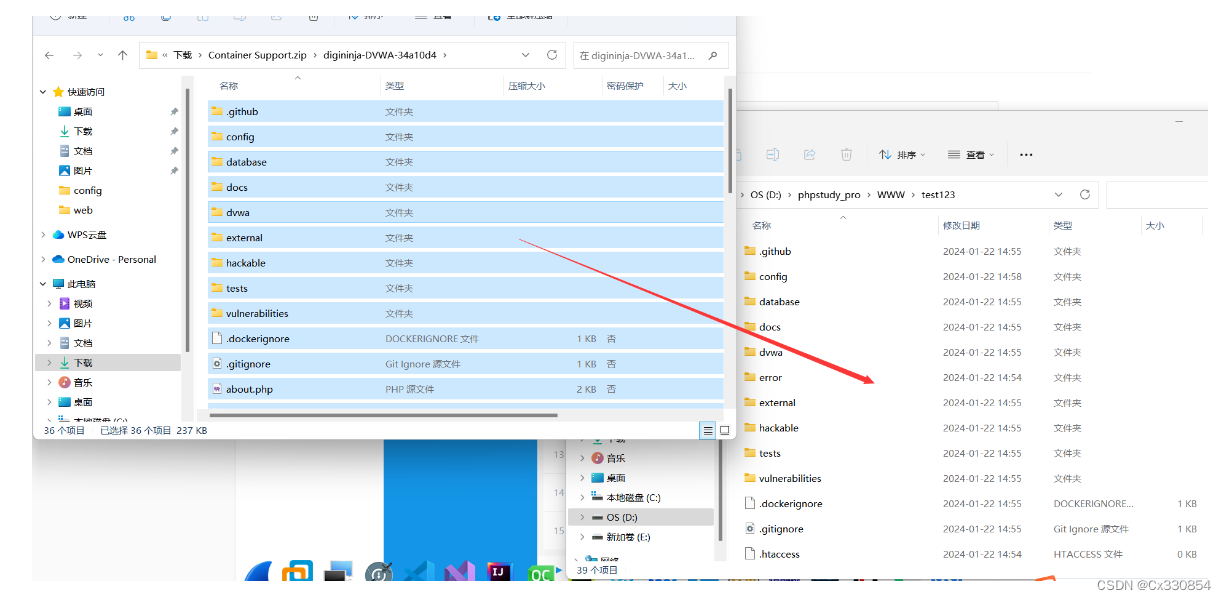The height and width of the screenshot is (600, 1226).
Task: Click the search magnifier in zip window
Action: pyautogui.click(x=713, y=56)
